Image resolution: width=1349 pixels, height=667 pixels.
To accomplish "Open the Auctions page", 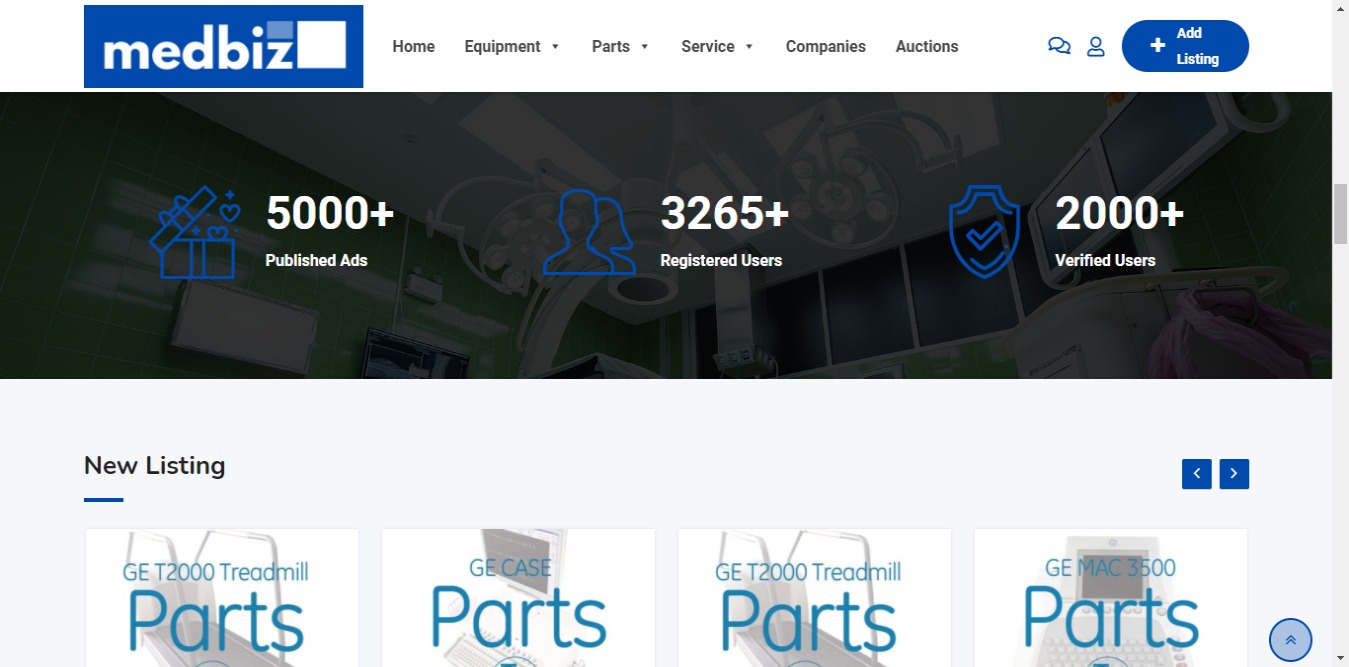I will [926, 46].
